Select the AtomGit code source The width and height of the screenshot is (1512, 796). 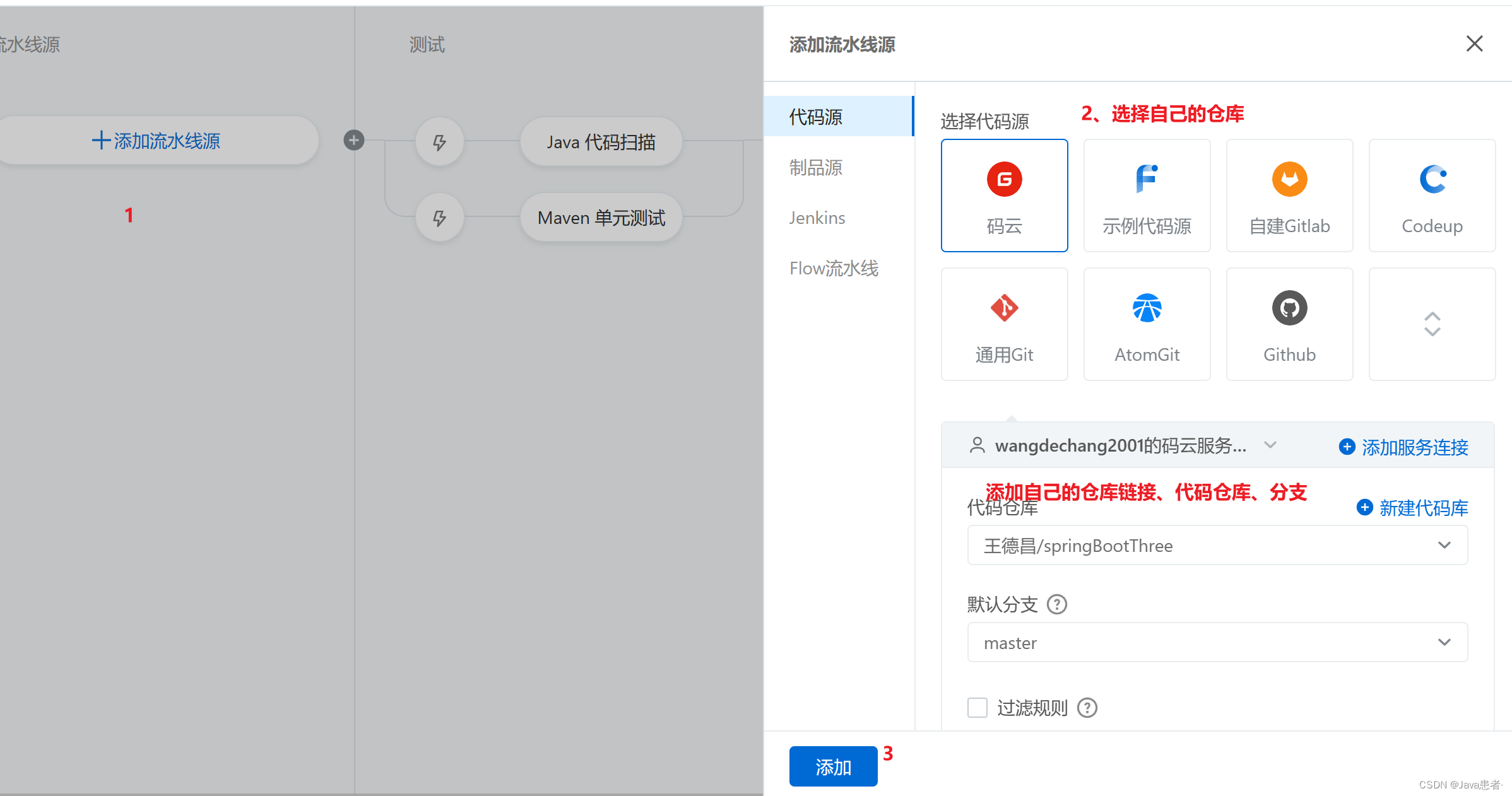(1147, 324)
